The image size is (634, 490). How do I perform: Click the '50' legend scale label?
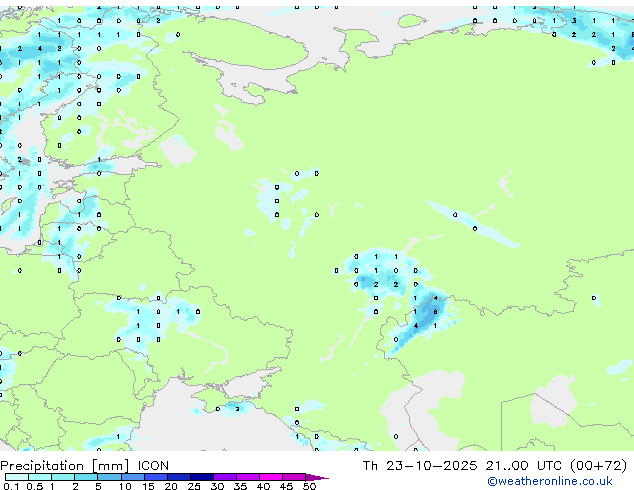309,486
